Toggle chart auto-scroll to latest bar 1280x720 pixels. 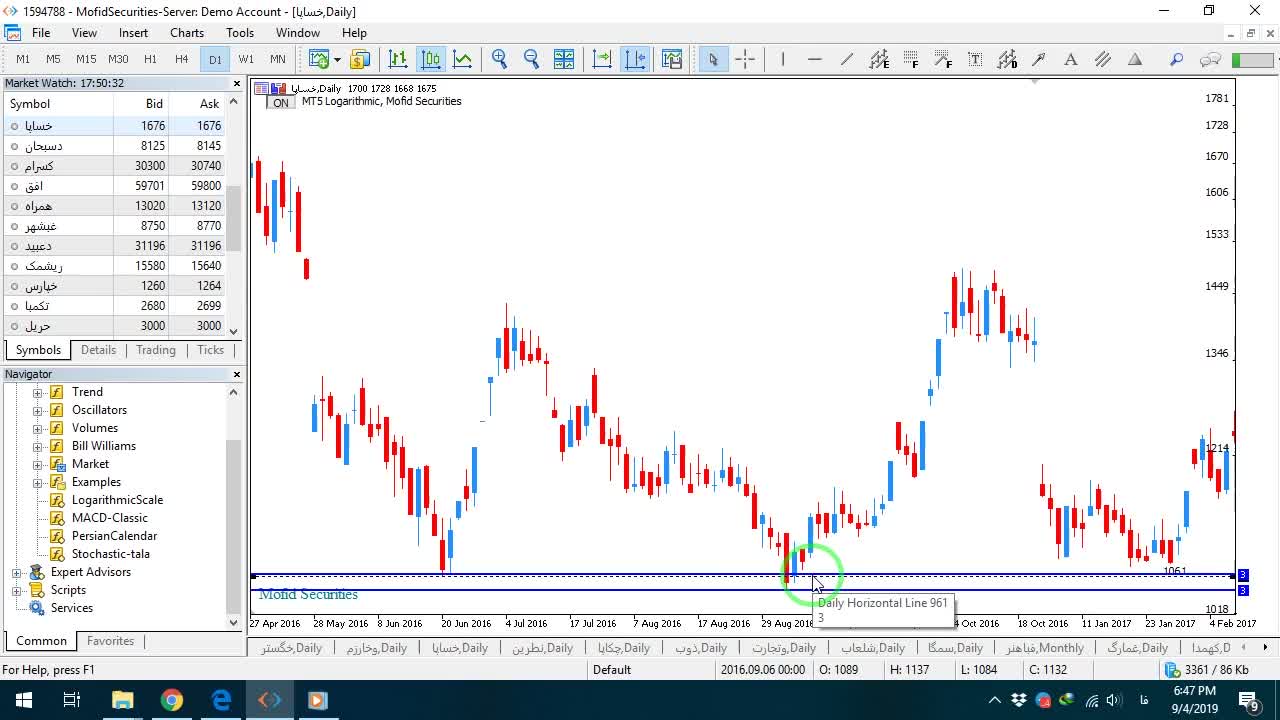click(x=602, y=59)
